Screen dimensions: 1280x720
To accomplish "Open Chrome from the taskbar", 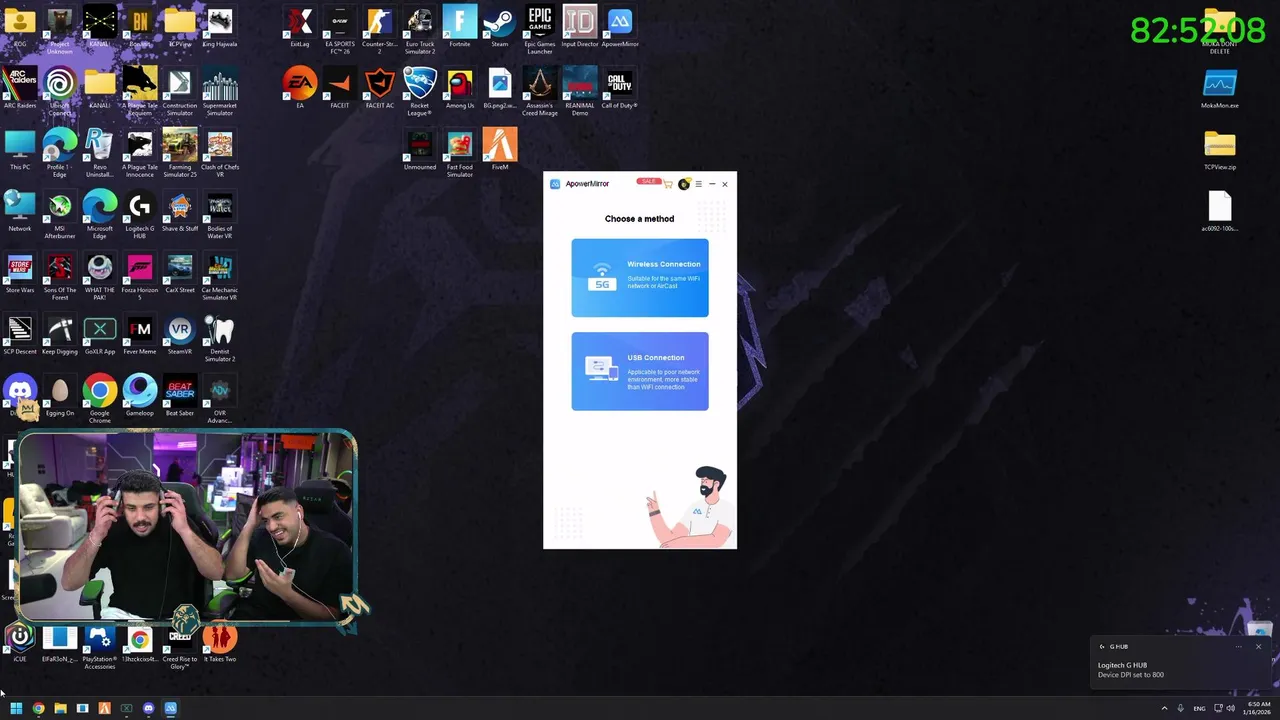I will (x=38, y=708).
